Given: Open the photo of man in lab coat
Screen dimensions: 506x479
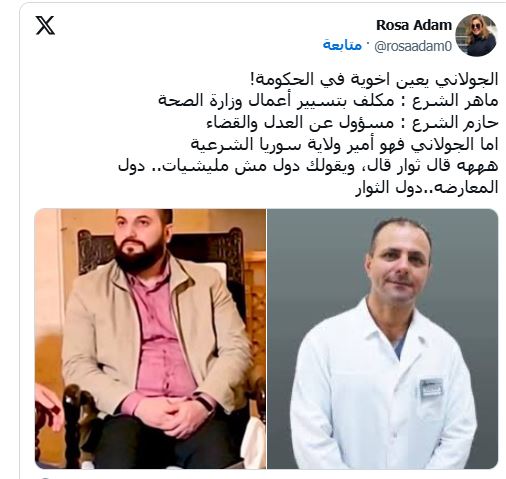Looking at the screenshot, I should (382, 339).
